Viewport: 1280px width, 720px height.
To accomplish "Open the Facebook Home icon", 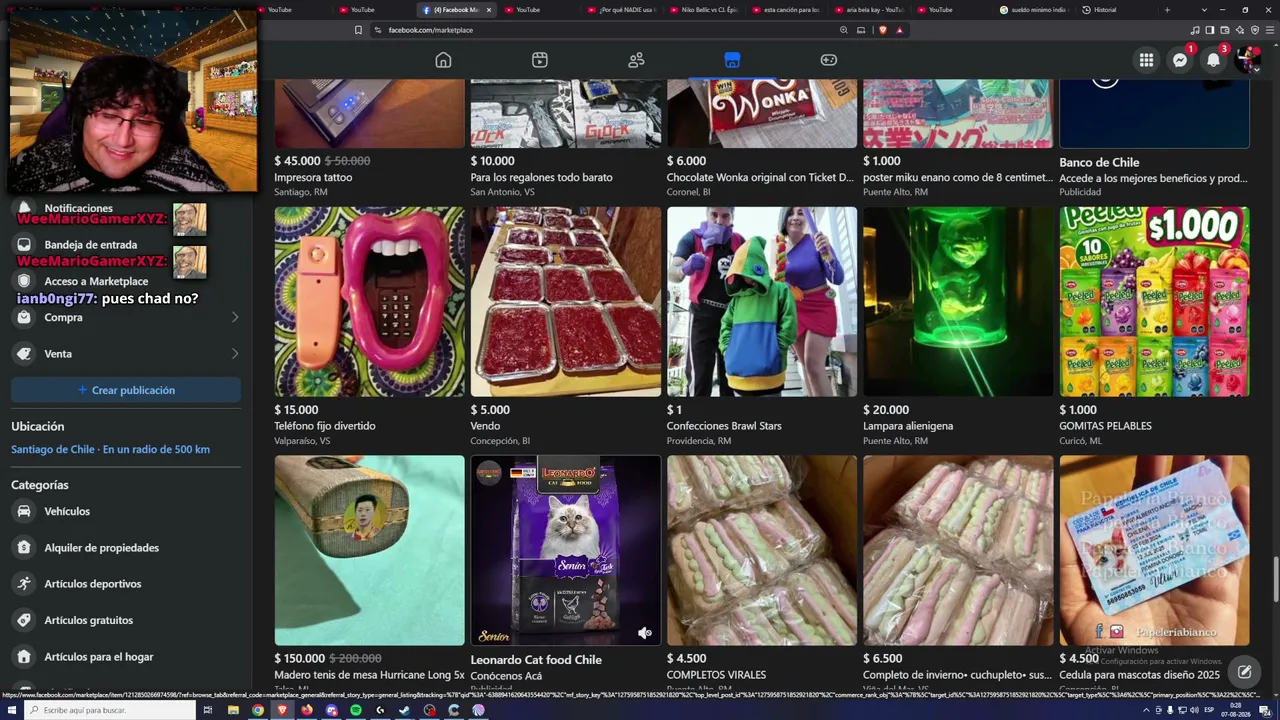I will 443,60.
